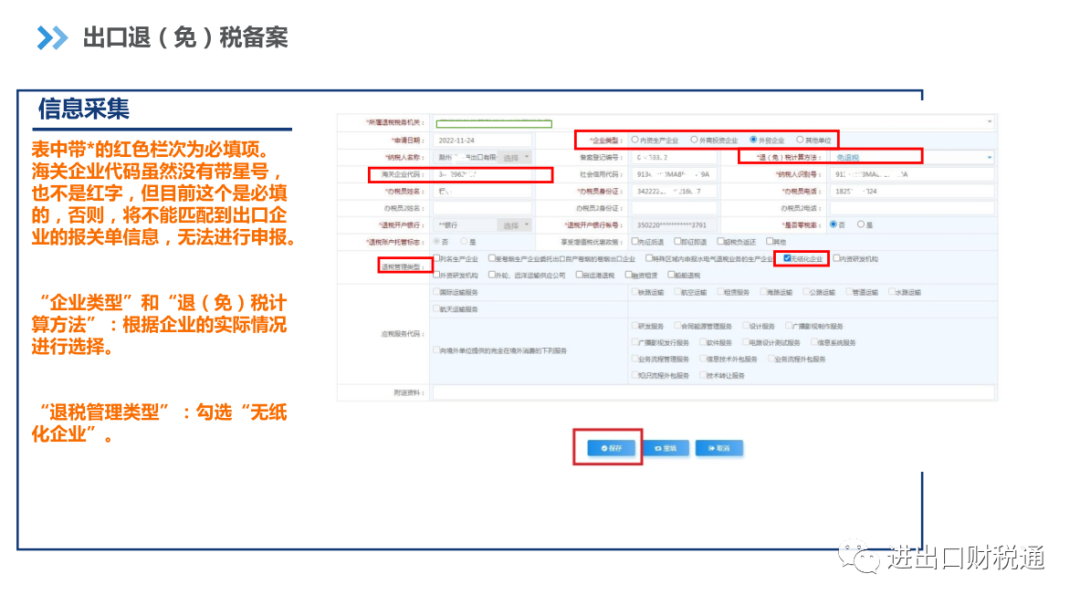Check the 内资研发机构 checkbox
This screenshot has height=605, width=1080.
coord(837,258)
